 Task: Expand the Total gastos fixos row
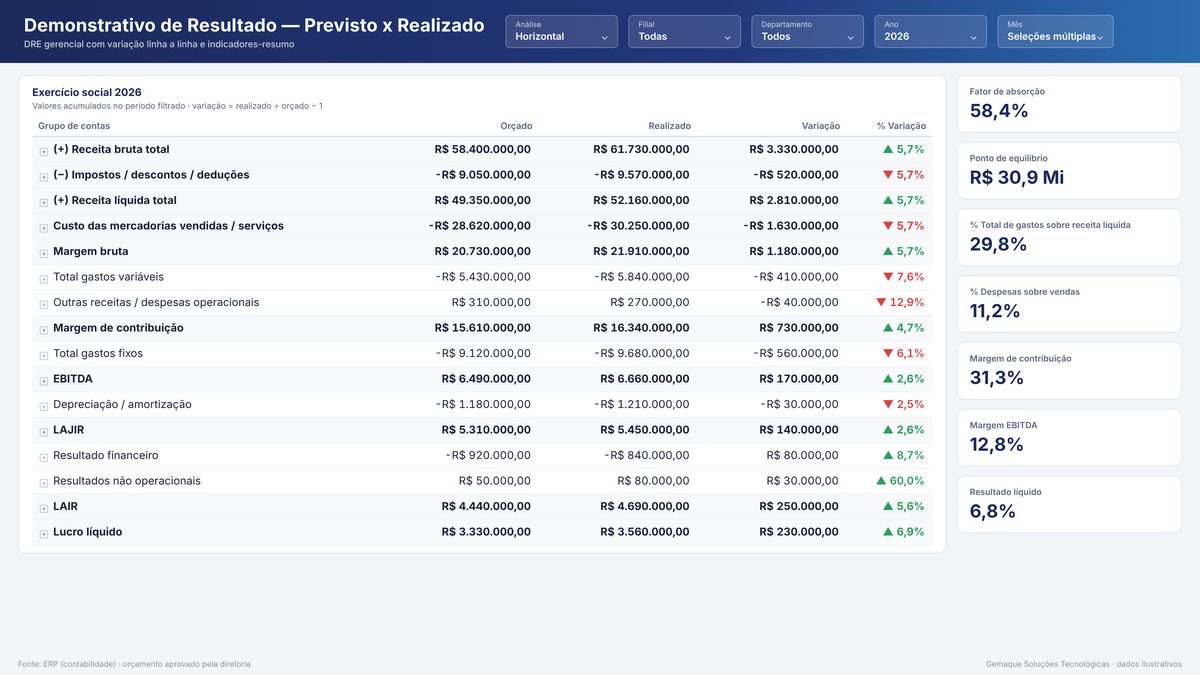click(44, 355)
